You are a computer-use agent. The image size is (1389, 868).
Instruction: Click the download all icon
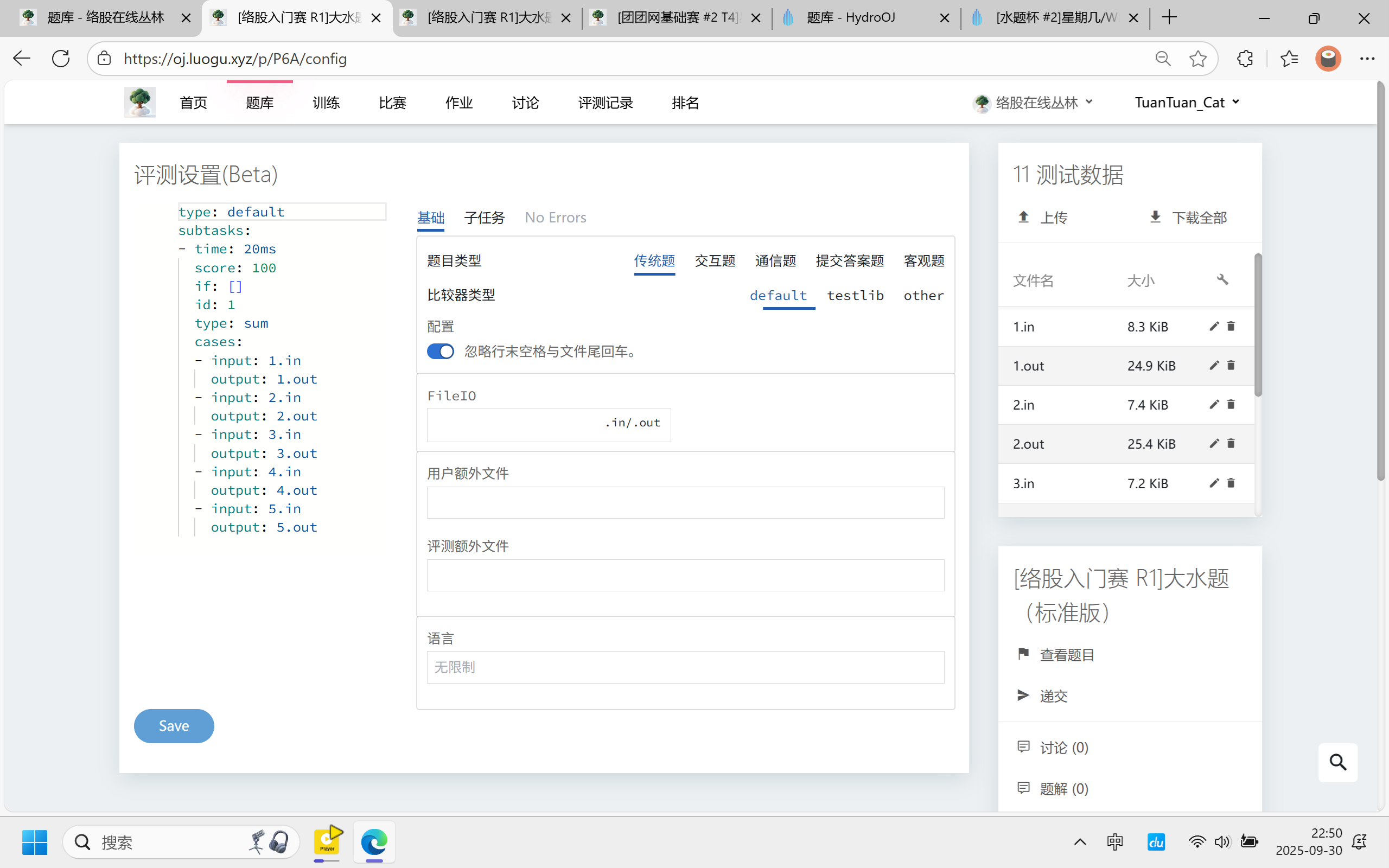pos(1155,217)
